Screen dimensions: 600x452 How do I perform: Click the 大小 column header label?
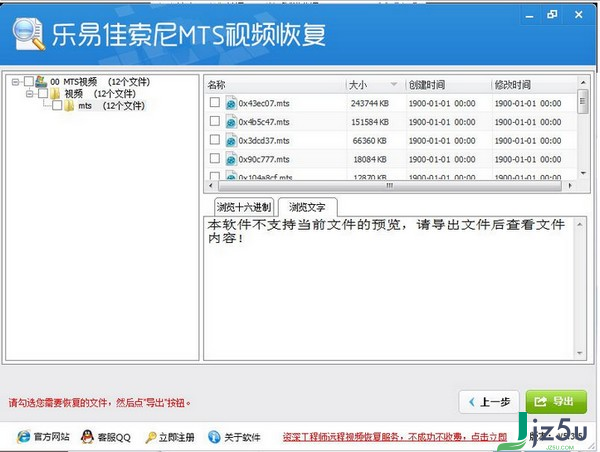click(359, 85)
